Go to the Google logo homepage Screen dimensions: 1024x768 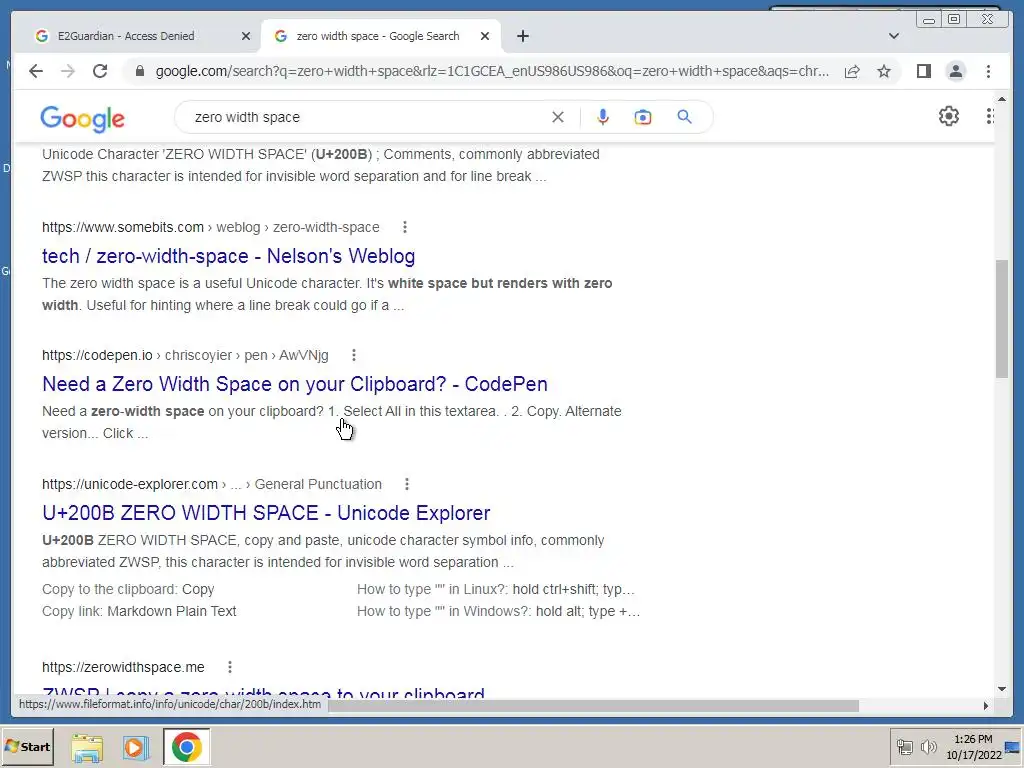pos(82,118)
